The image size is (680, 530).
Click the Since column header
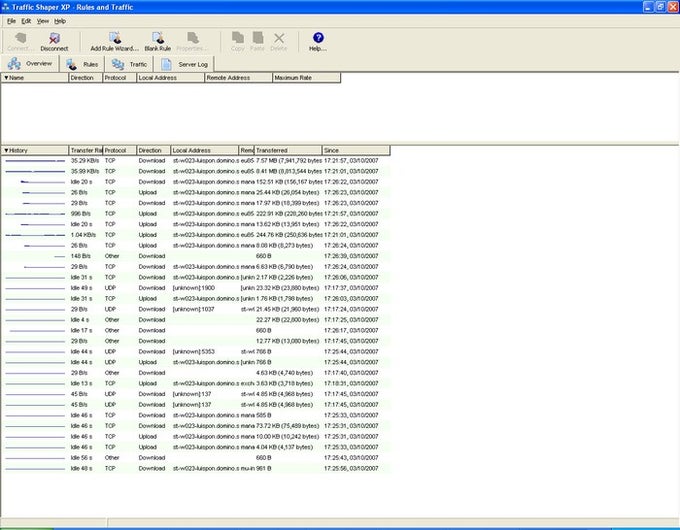coord(356,150)
